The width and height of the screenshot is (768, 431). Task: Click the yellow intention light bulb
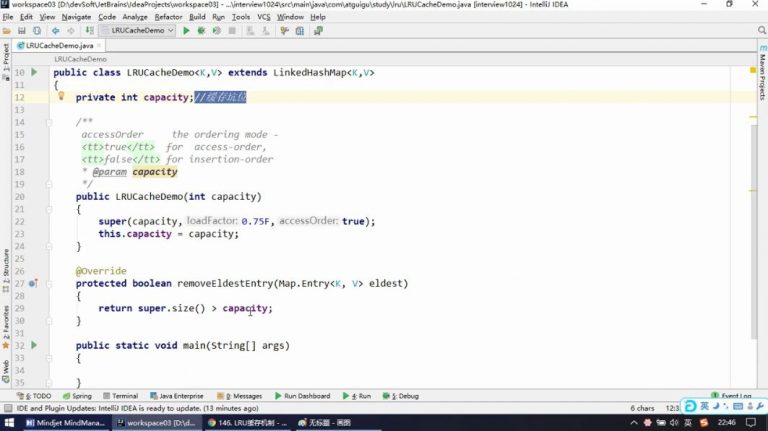(x=60, y=97)
